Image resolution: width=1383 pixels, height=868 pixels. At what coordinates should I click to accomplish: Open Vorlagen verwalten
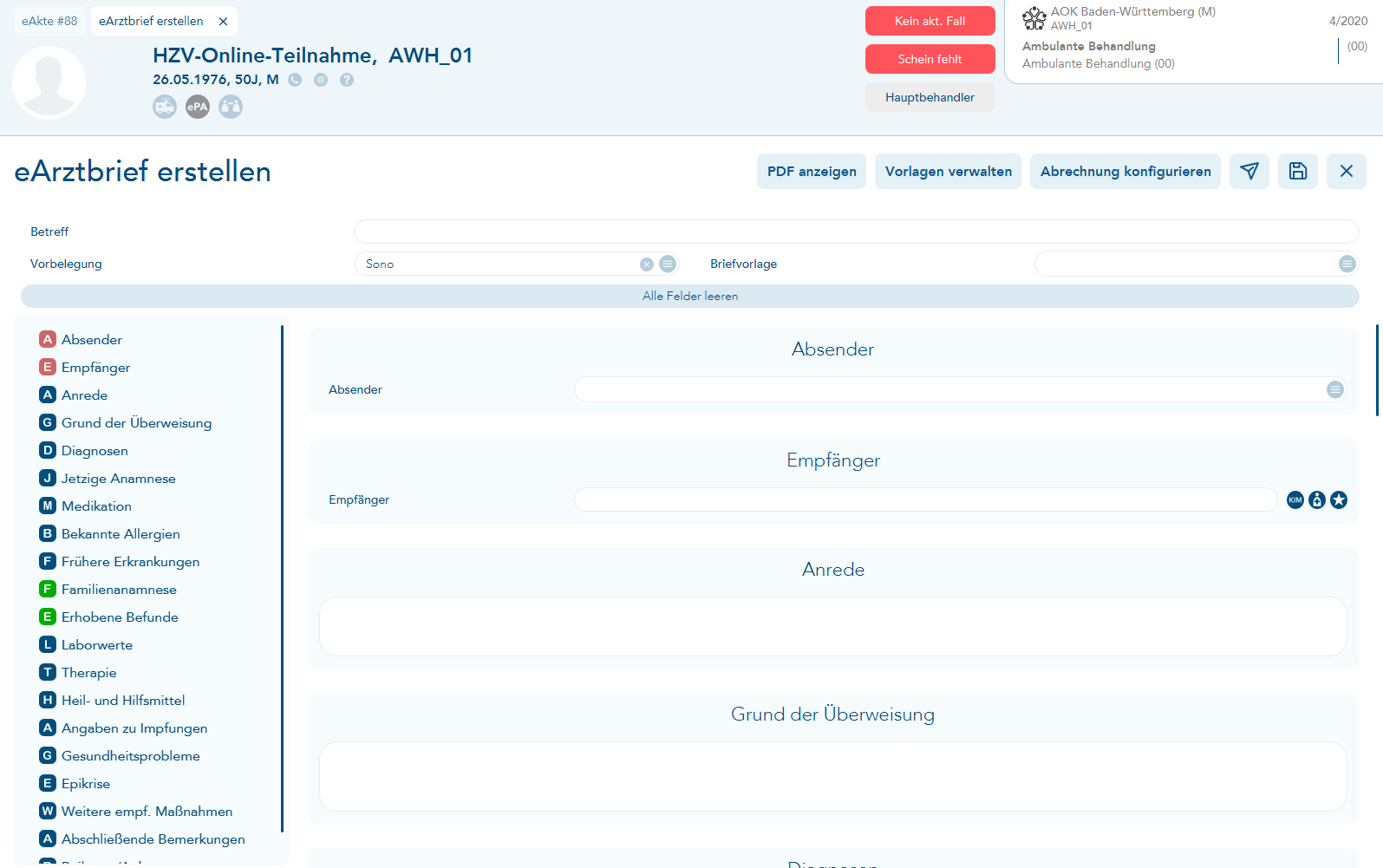(x=949, y=171)
